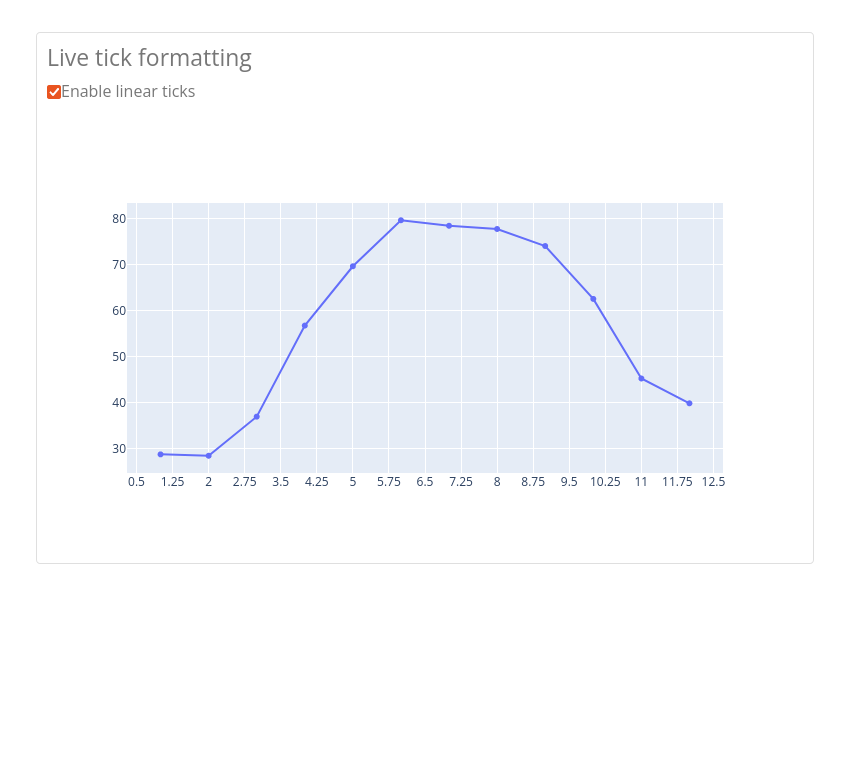The width and height of the screenshot is (850, 765).
Task: Click the data point at x equals 8
Action: tap(497, 229)
